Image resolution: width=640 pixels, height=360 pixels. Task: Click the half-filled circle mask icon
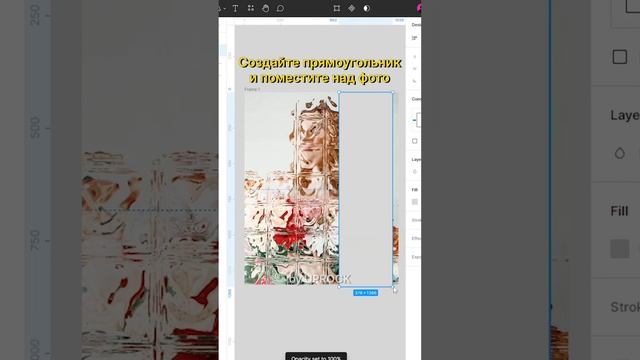tap(367, 8)
